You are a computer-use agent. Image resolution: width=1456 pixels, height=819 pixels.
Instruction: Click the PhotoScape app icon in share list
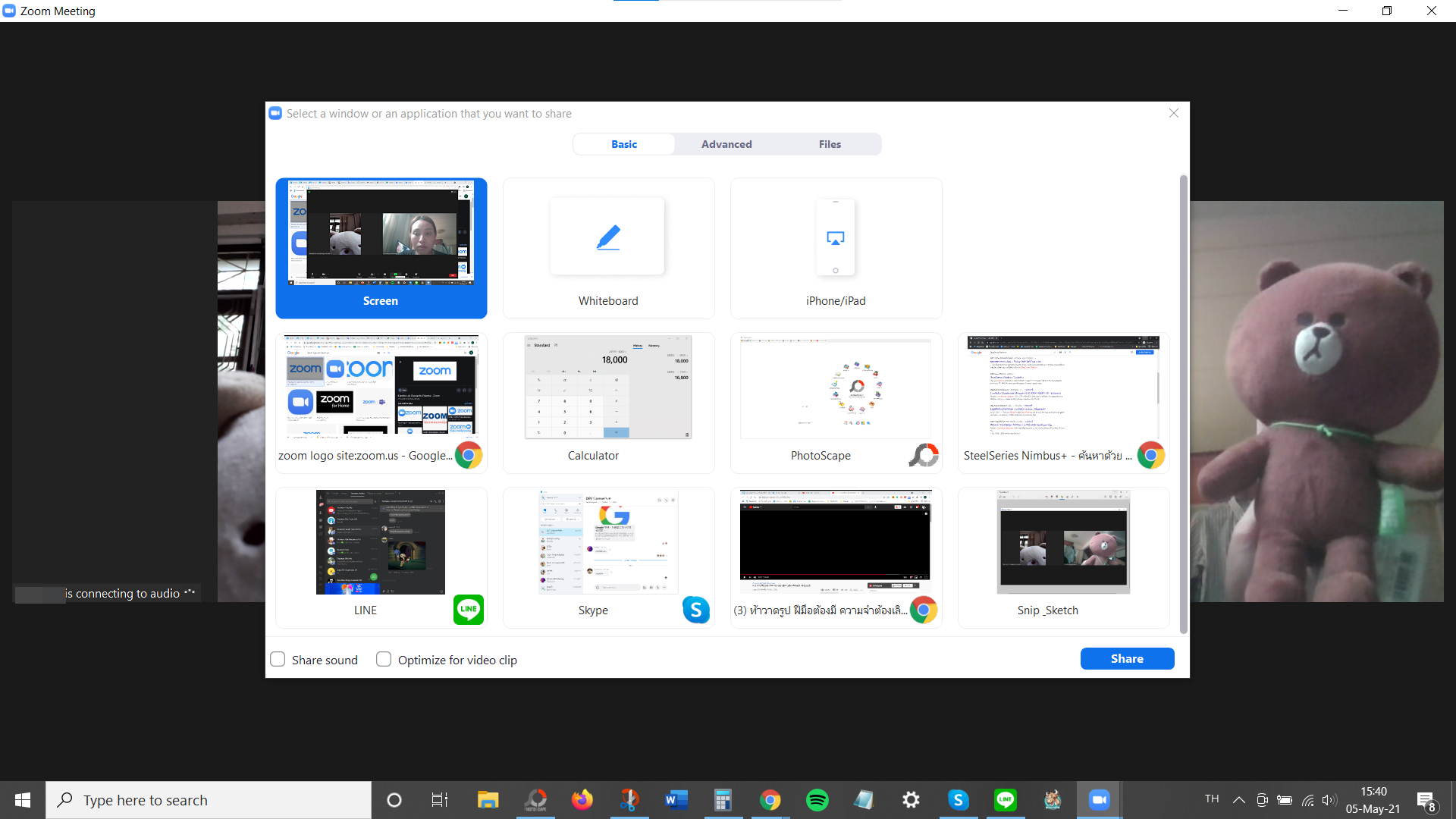pos(923,455)
